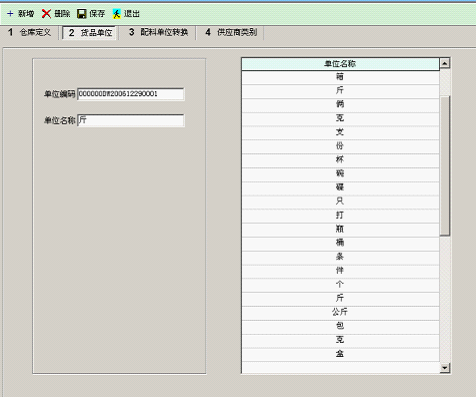
Task: Select the 杯 row in the unit list
Action: (x=340, y=160)
